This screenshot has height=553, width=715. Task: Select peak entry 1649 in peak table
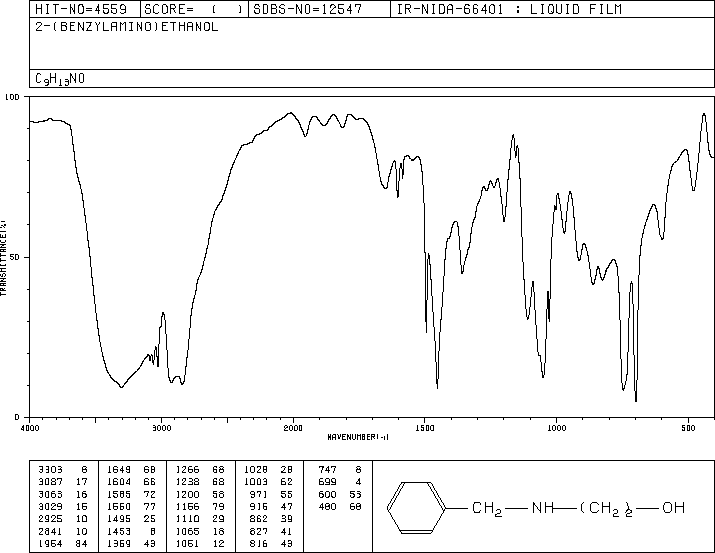131,470
